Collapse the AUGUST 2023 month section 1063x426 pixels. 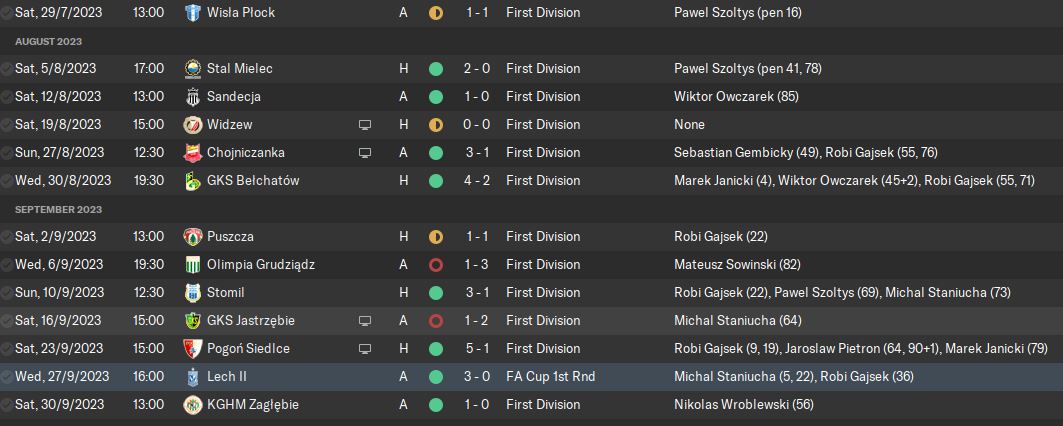tap(48, 42)
